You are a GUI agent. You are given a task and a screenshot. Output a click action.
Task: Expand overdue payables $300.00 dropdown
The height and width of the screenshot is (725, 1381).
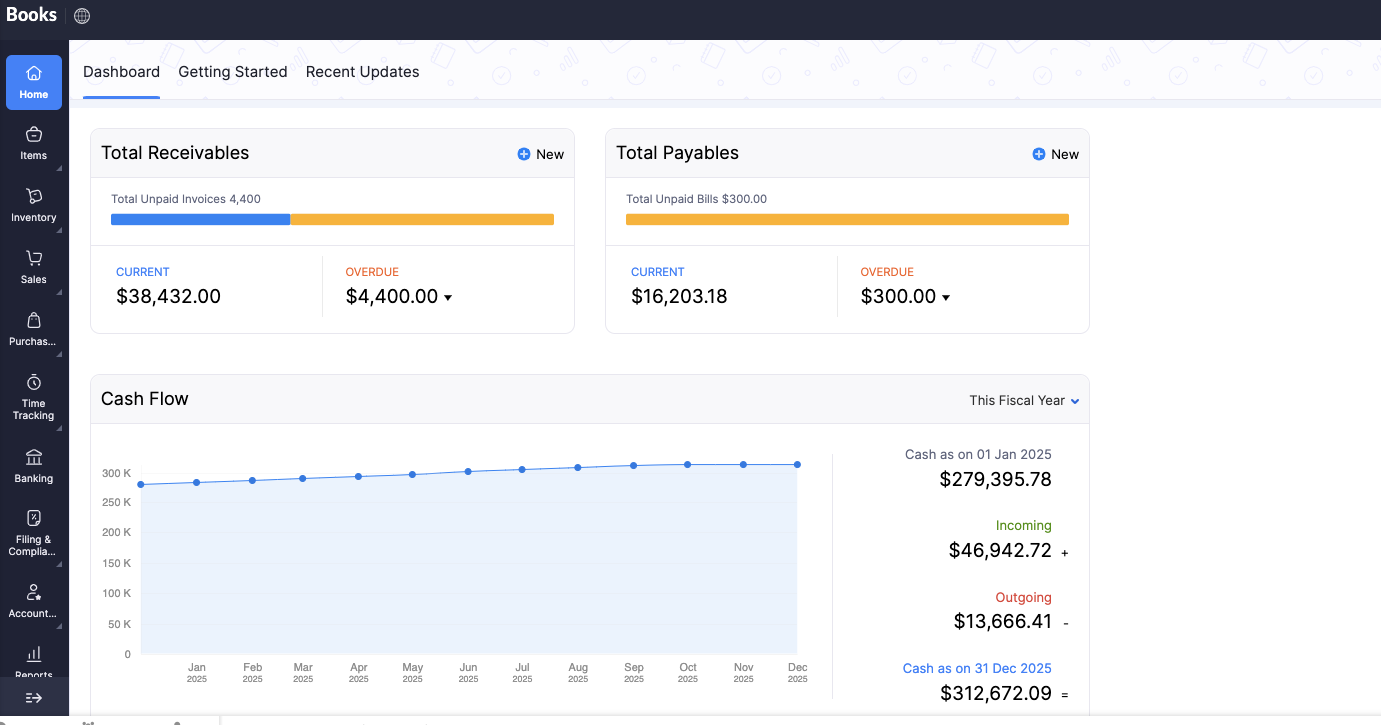(x=946, y=298)
